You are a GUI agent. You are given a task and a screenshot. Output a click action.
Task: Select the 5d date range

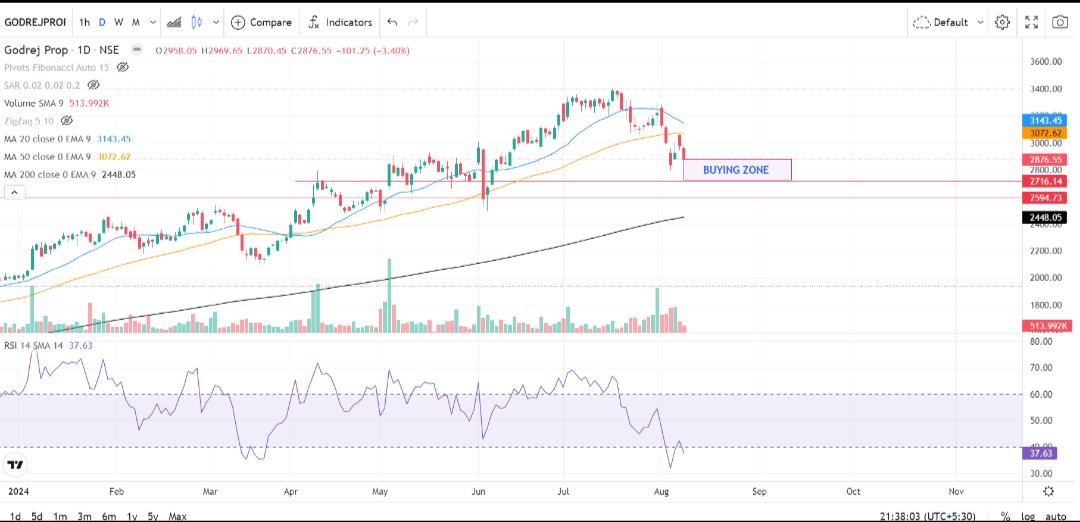(x=38, y=516)
